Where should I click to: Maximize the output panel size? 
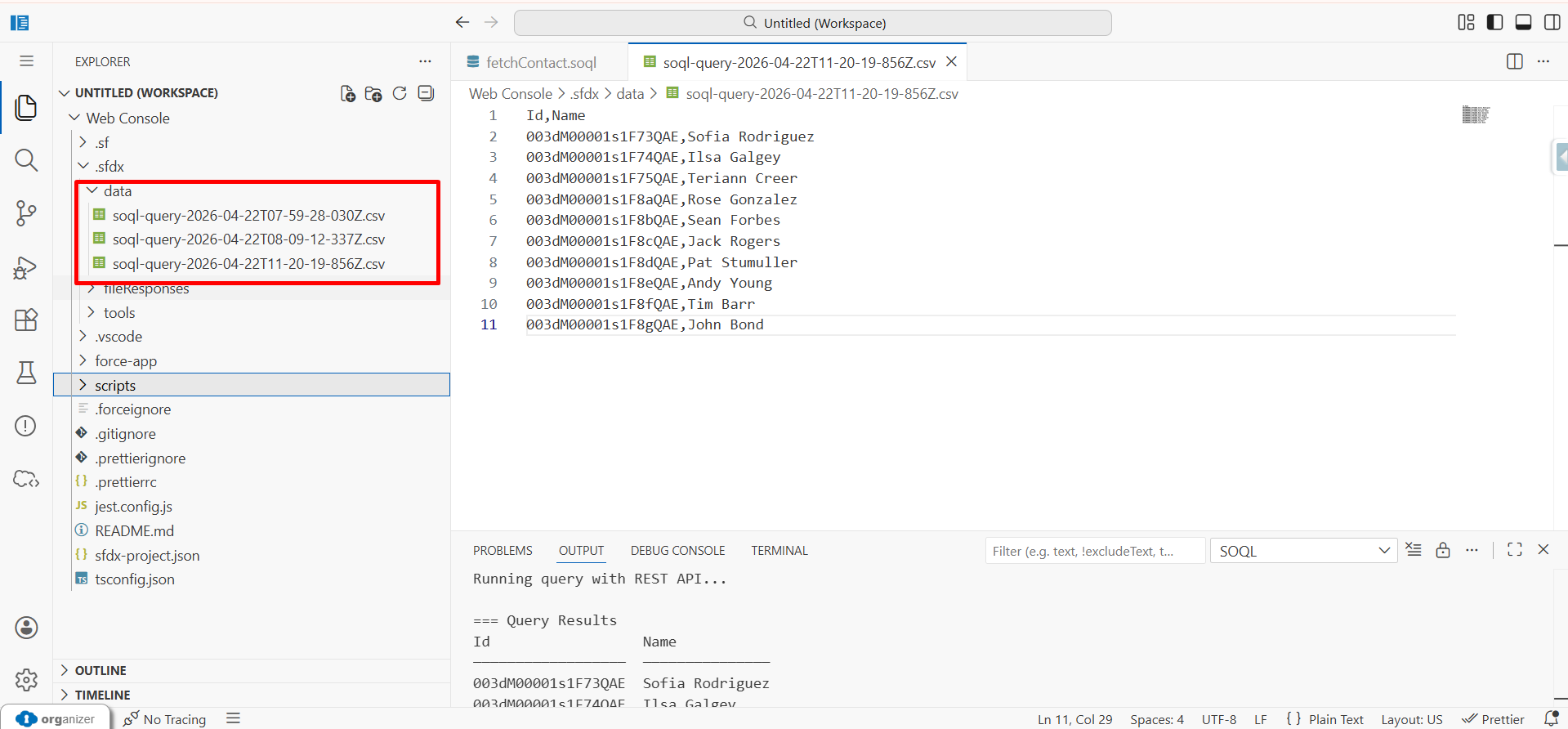coord(1515,550)
